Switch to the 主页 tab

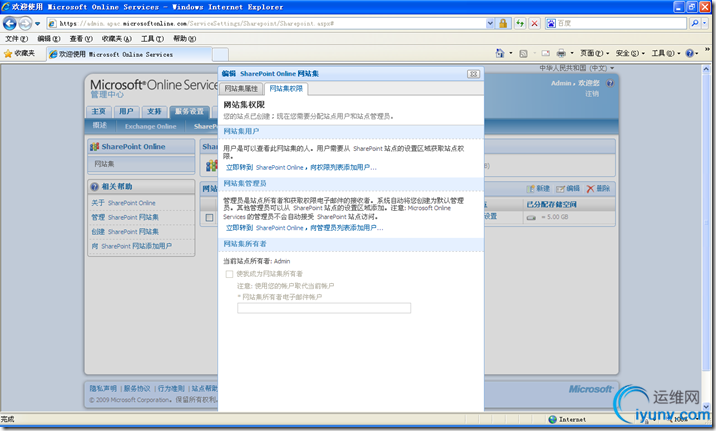(x=99, y=111)
